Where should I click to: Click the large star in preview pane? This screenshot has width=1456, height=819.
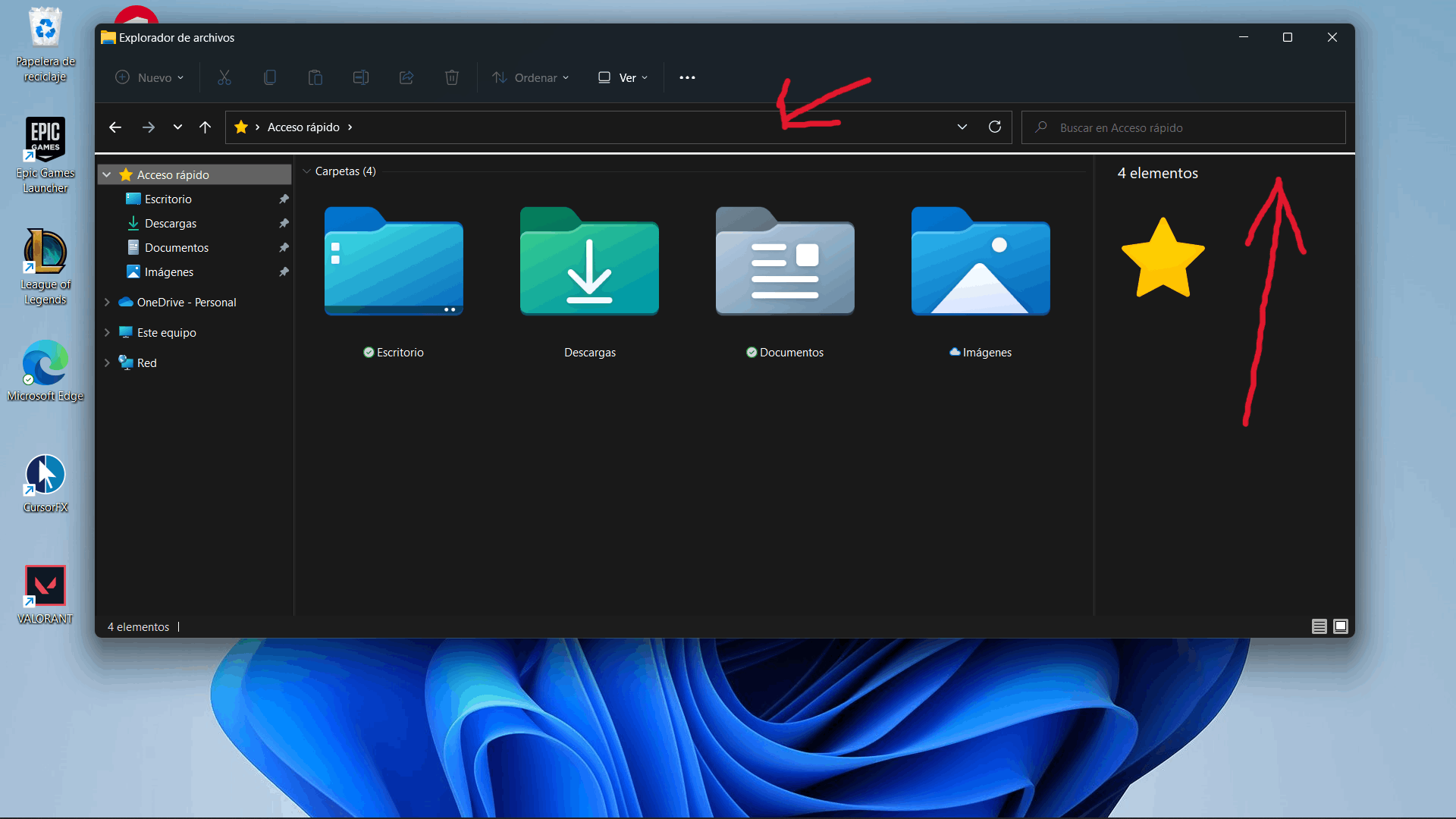1163,258
